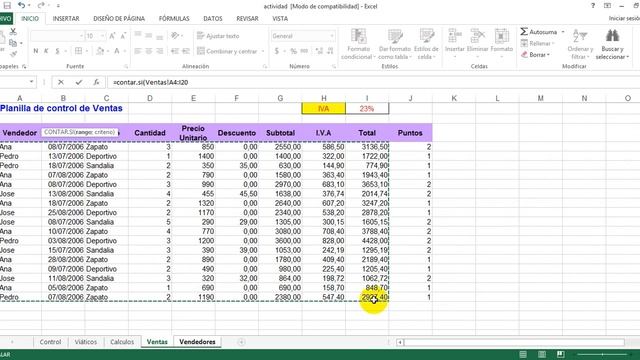Click Insertar cells button

click(454, 44)
